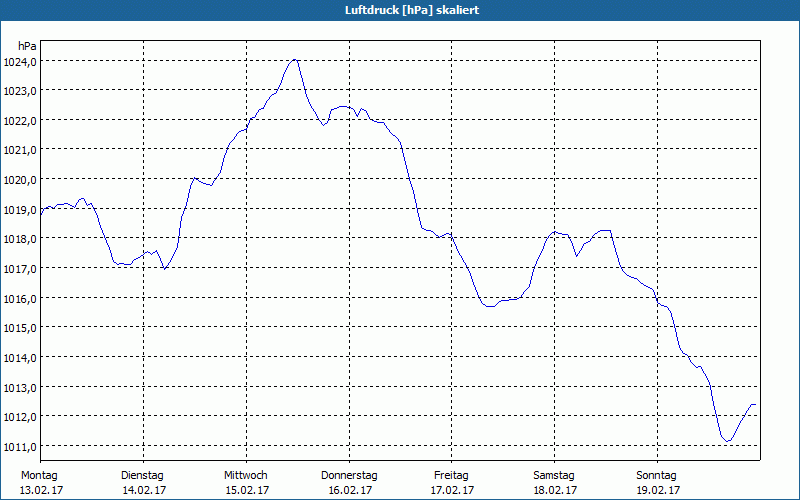The width and height of the screenshot is (800, 500).
Task: Select the 1018,0 y-axis value
Action: coord(20,240)
